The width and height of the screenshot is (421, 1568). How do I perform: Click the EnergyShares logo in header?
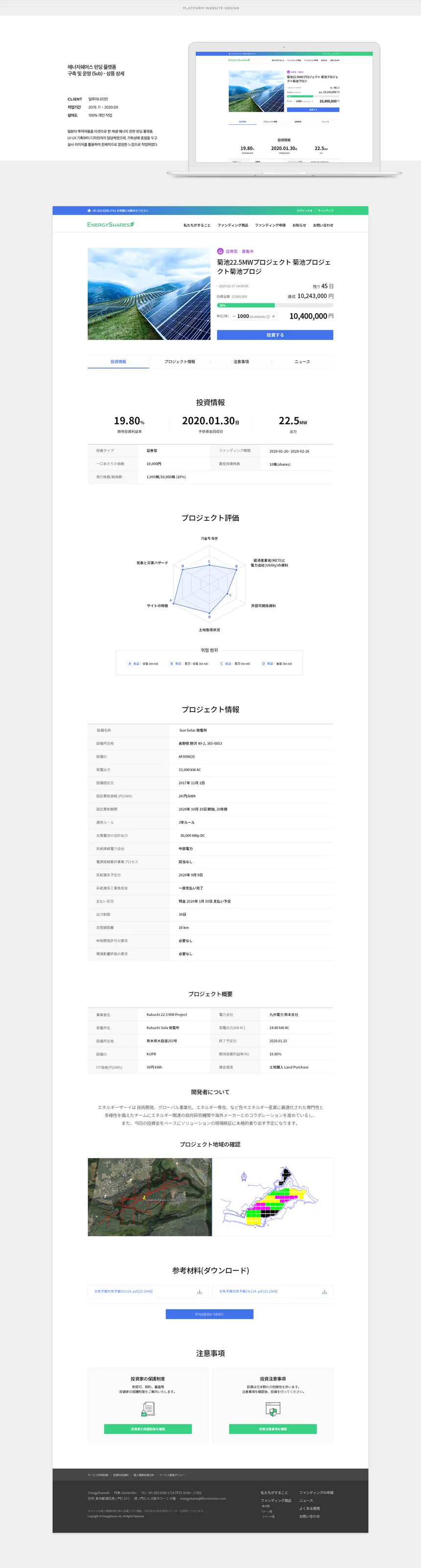(110, 225)
